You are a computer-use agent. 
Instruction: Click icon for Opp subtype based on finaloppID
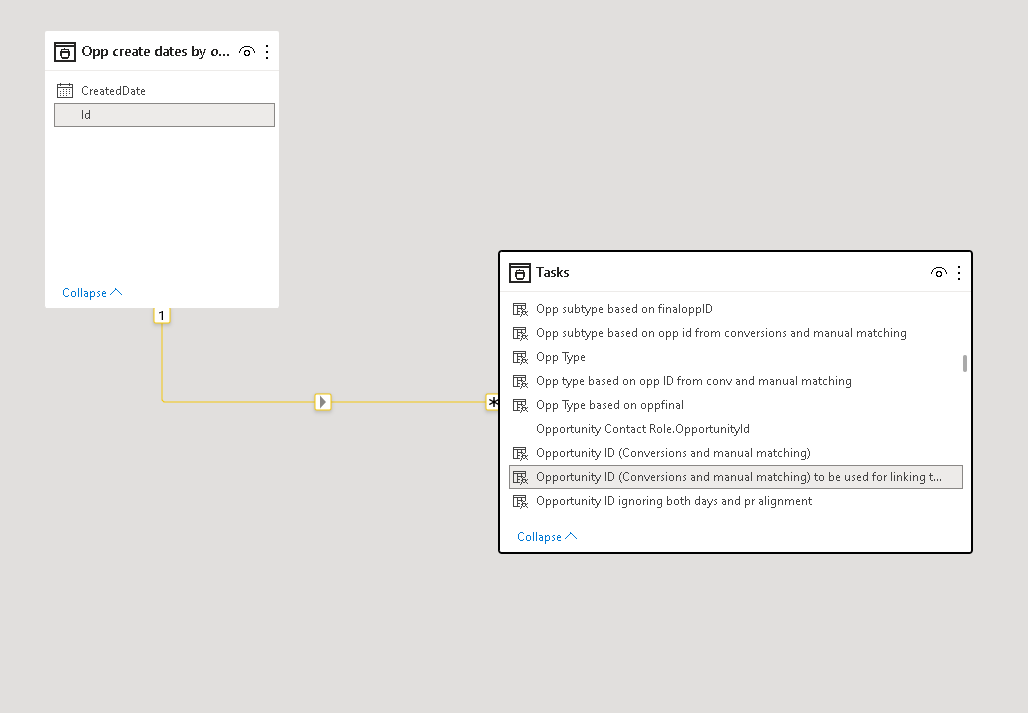pyautogui.click(x=520, y=309)
